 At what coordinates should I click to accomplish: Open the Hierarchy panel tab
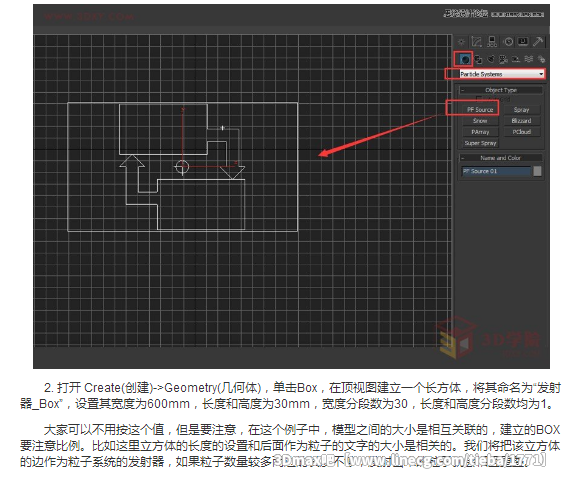coord(492,42)
